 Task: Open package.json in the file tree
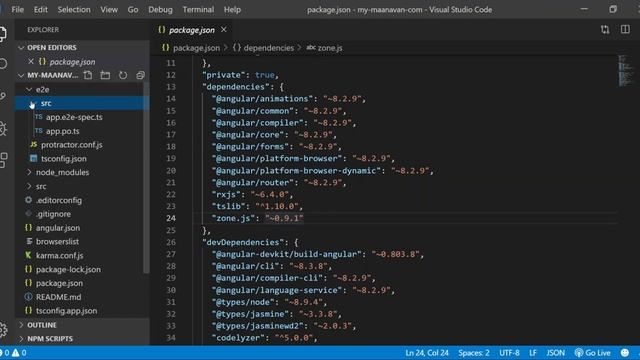(x=59, y=283)
